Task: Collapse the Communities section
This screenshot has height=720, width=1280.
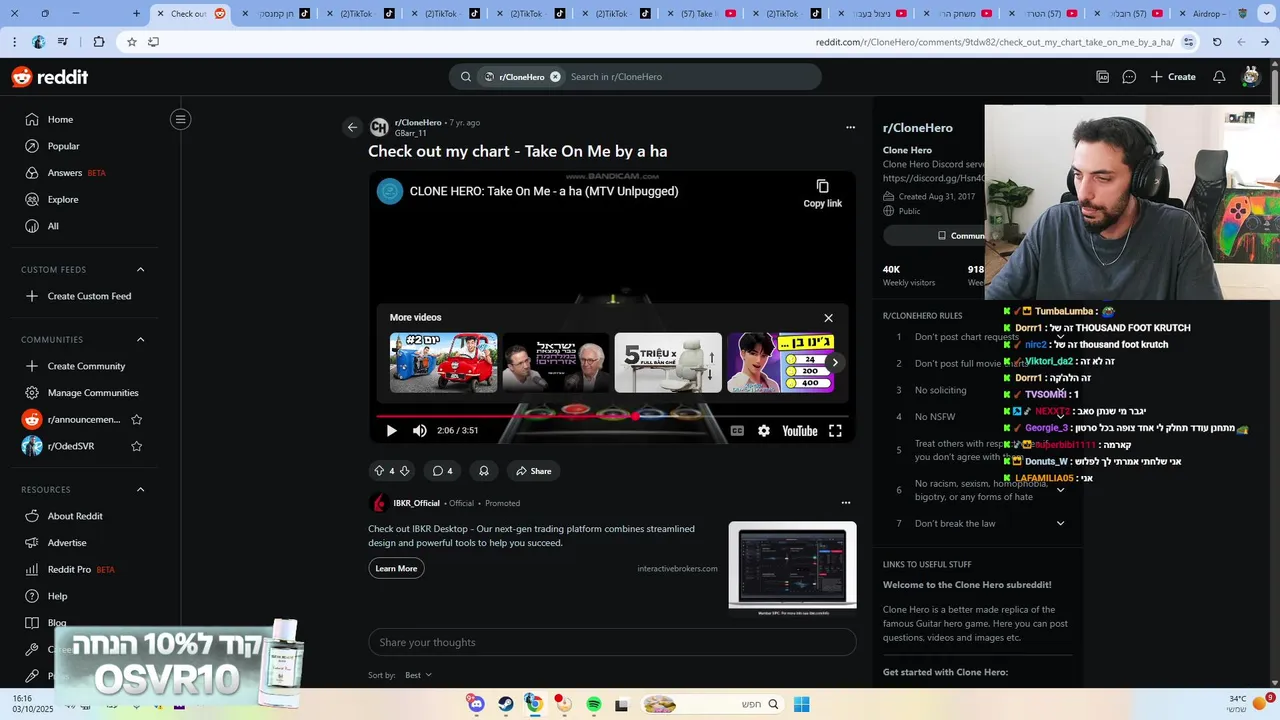Action: (x=140, y=340)
